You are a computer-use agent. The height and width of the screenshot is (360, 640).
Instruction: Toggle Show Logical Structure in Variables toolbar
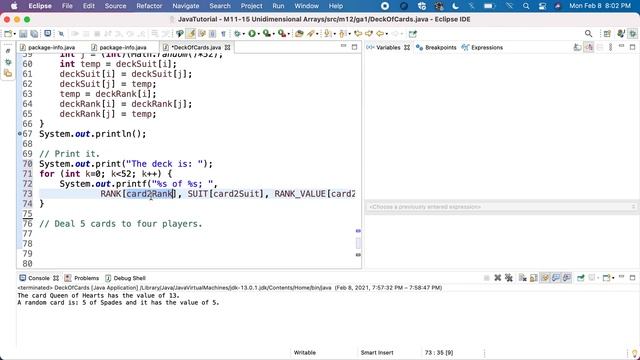pos(589,47)
